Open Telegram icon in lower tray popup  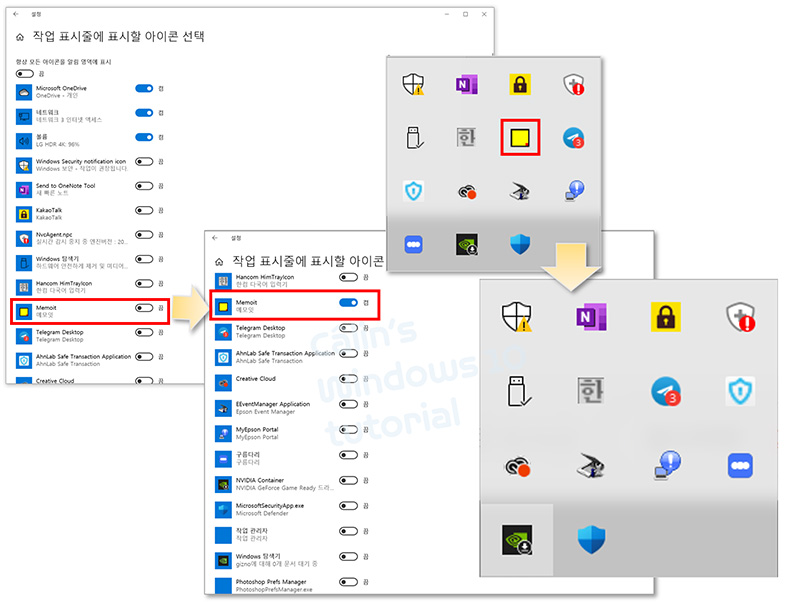point(666,391)
